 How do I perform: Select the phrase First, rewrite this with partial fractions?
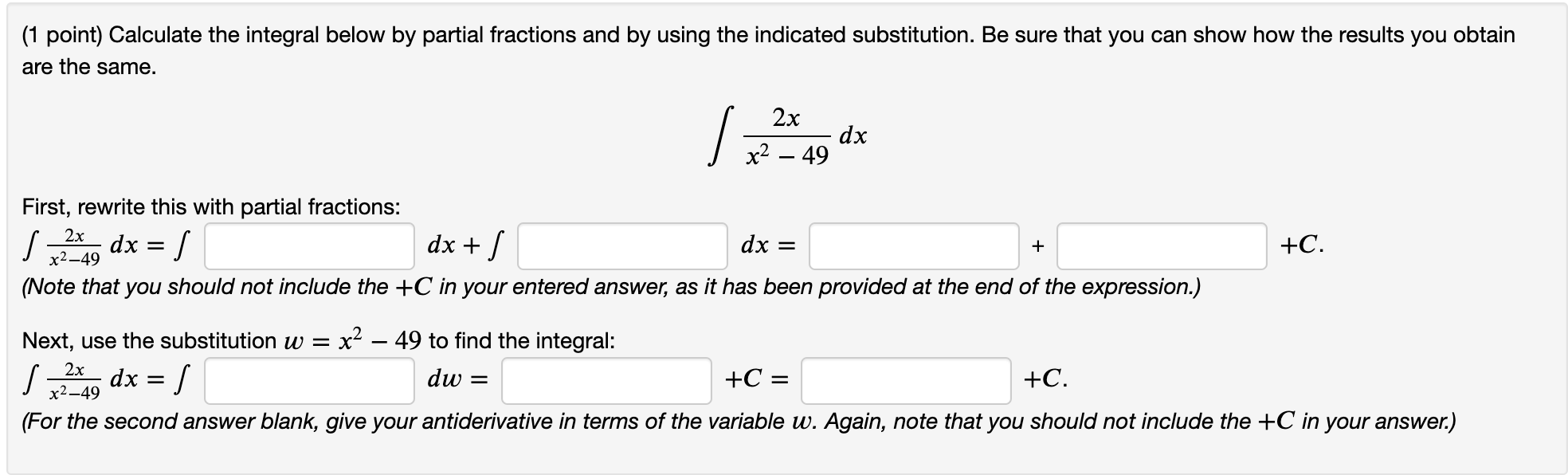click(210, 206)
